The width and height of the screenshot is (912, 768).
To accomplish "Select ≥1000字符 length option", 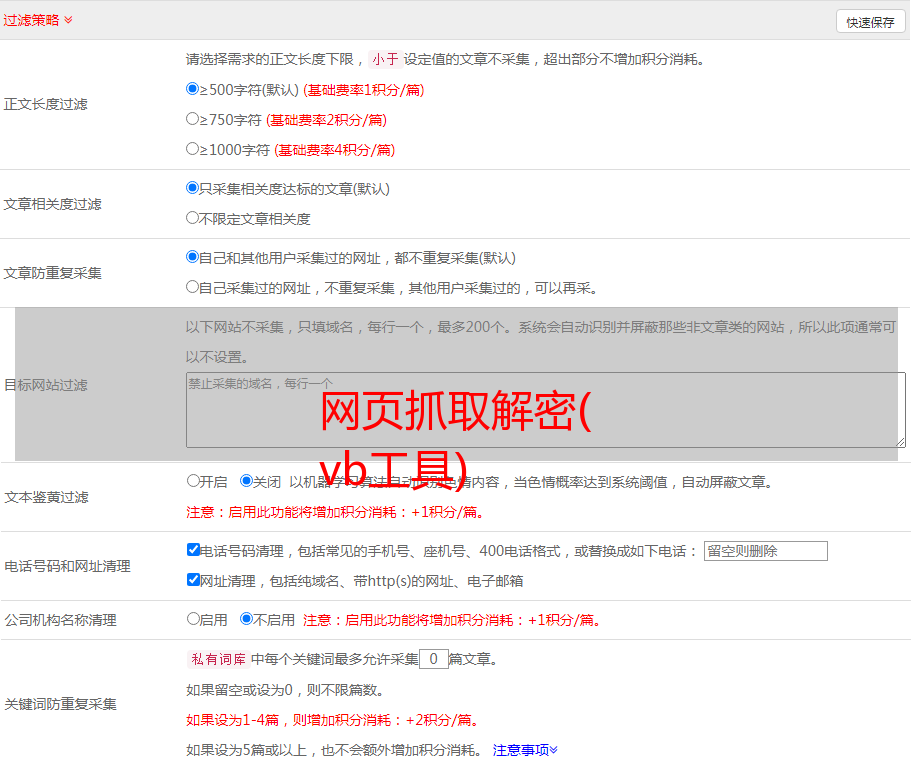I will click(x=193, y=149).
